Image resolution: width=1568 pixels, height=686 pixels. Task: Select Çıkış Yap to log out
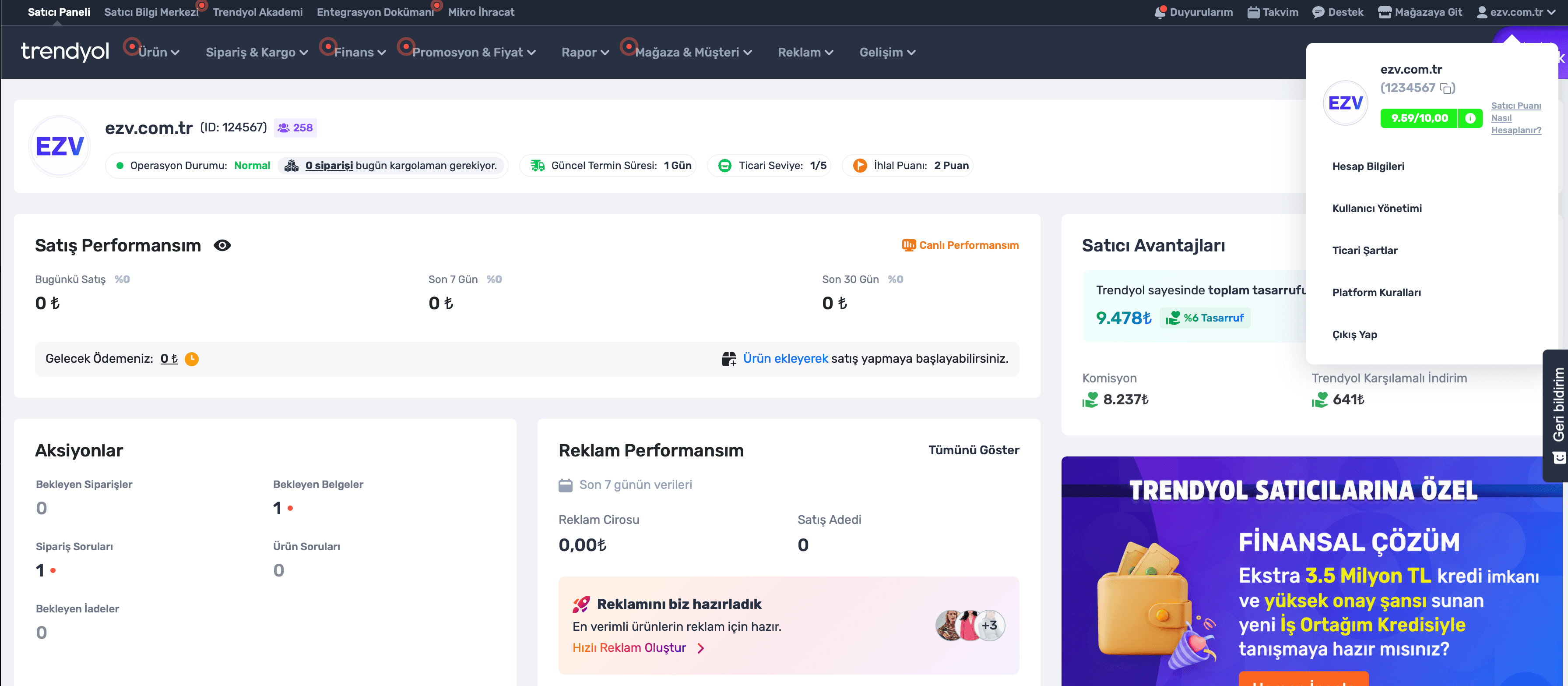point(1354,335)
